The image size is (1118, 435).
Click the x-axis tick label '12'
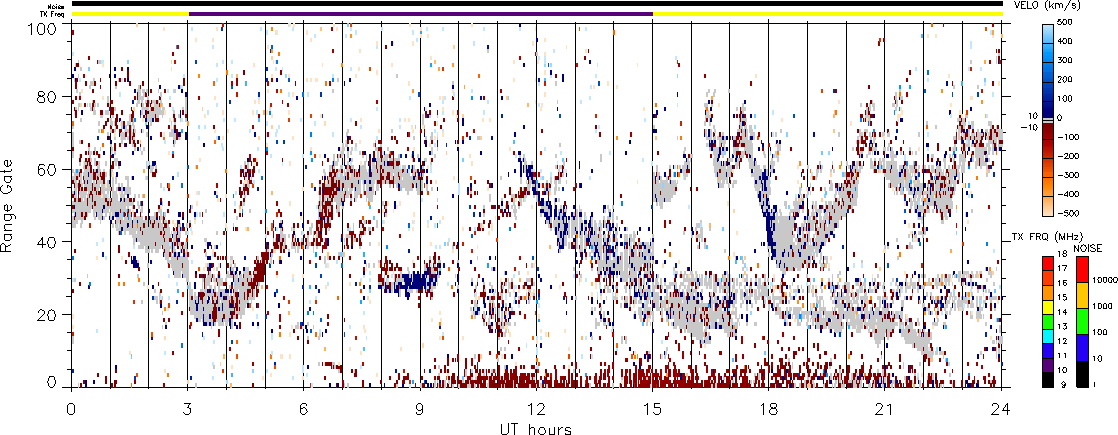pyautogui.click(x=536, y=409)
